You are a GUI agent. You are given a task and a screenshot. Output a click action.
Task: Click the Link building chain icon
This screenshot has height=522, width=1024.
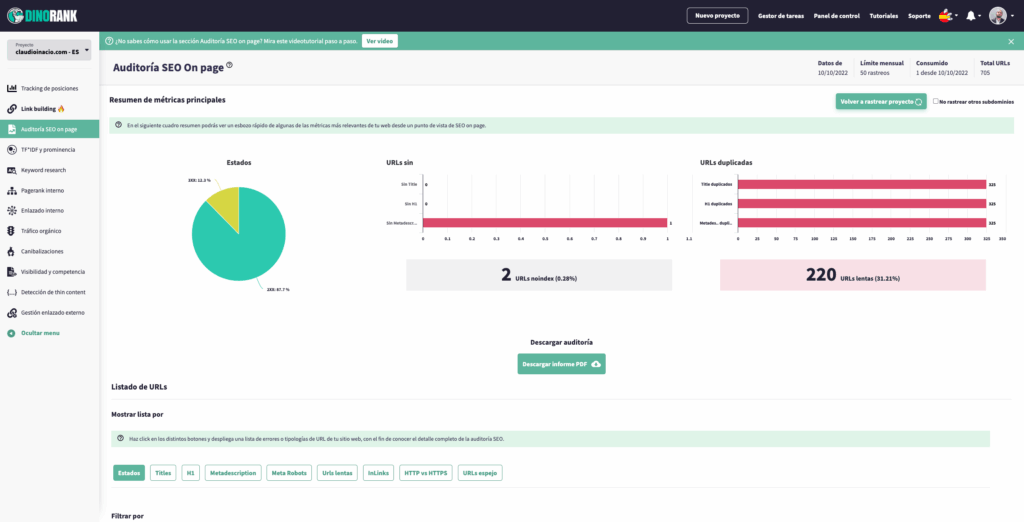(x=12, y=108)
